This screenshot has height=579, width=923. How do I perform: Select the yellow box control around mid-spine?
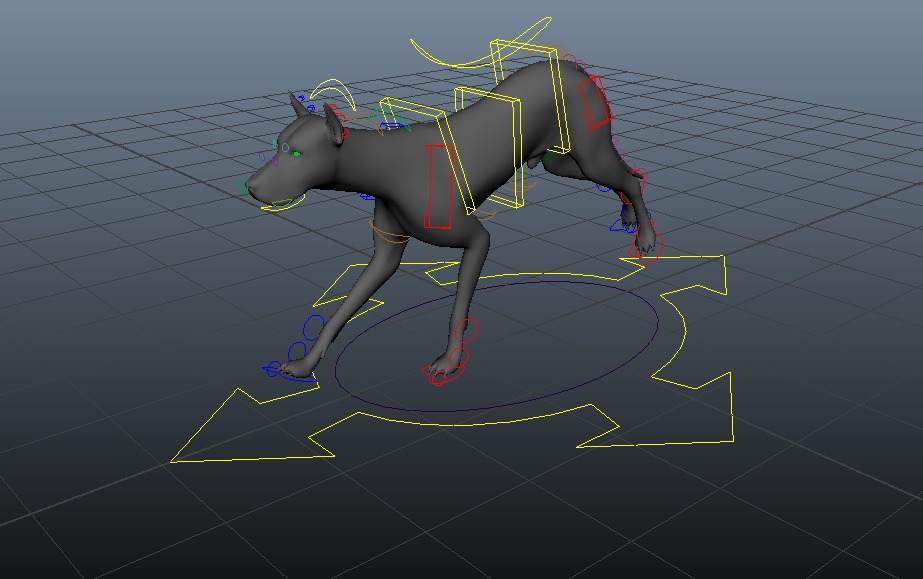489,146
